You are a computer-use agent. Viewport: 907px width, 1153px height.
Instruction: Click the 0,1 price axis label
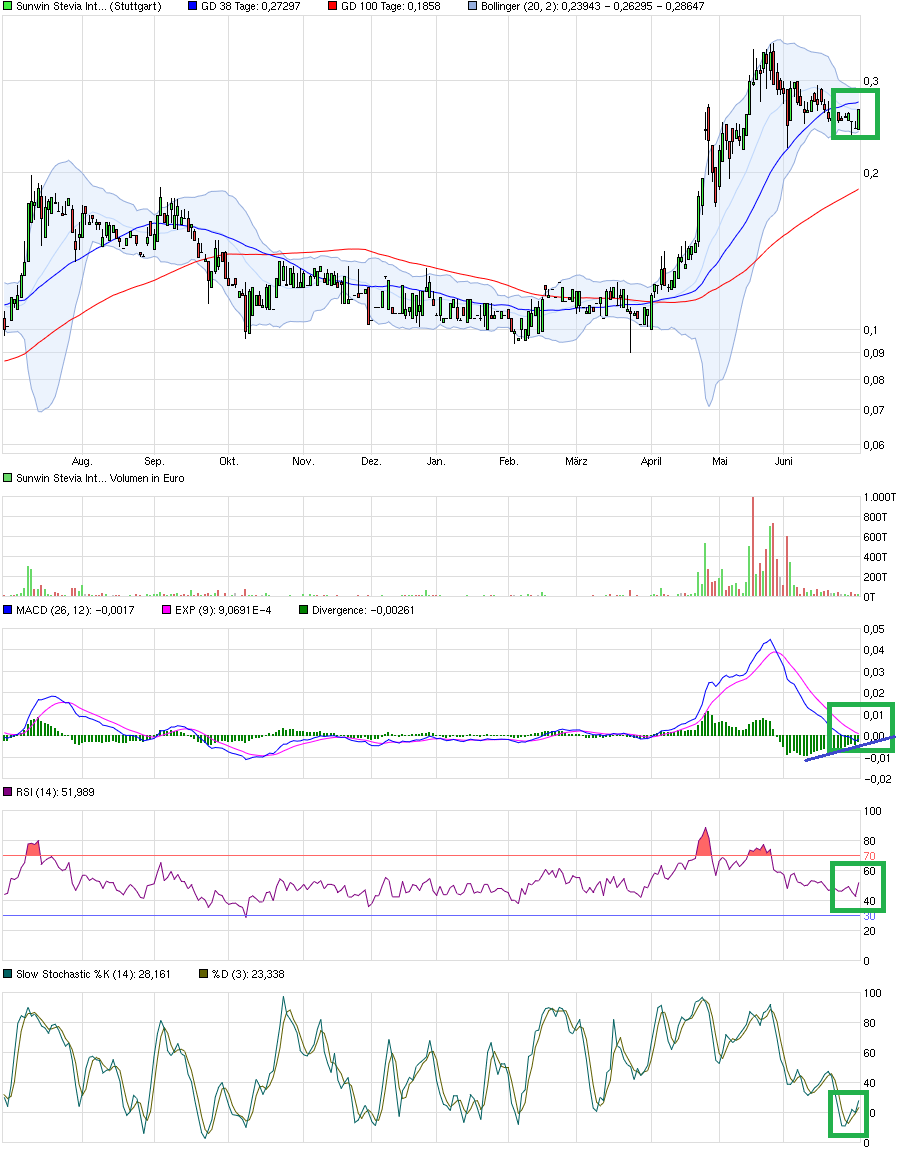pyautogui.click(x=871, y=330)
